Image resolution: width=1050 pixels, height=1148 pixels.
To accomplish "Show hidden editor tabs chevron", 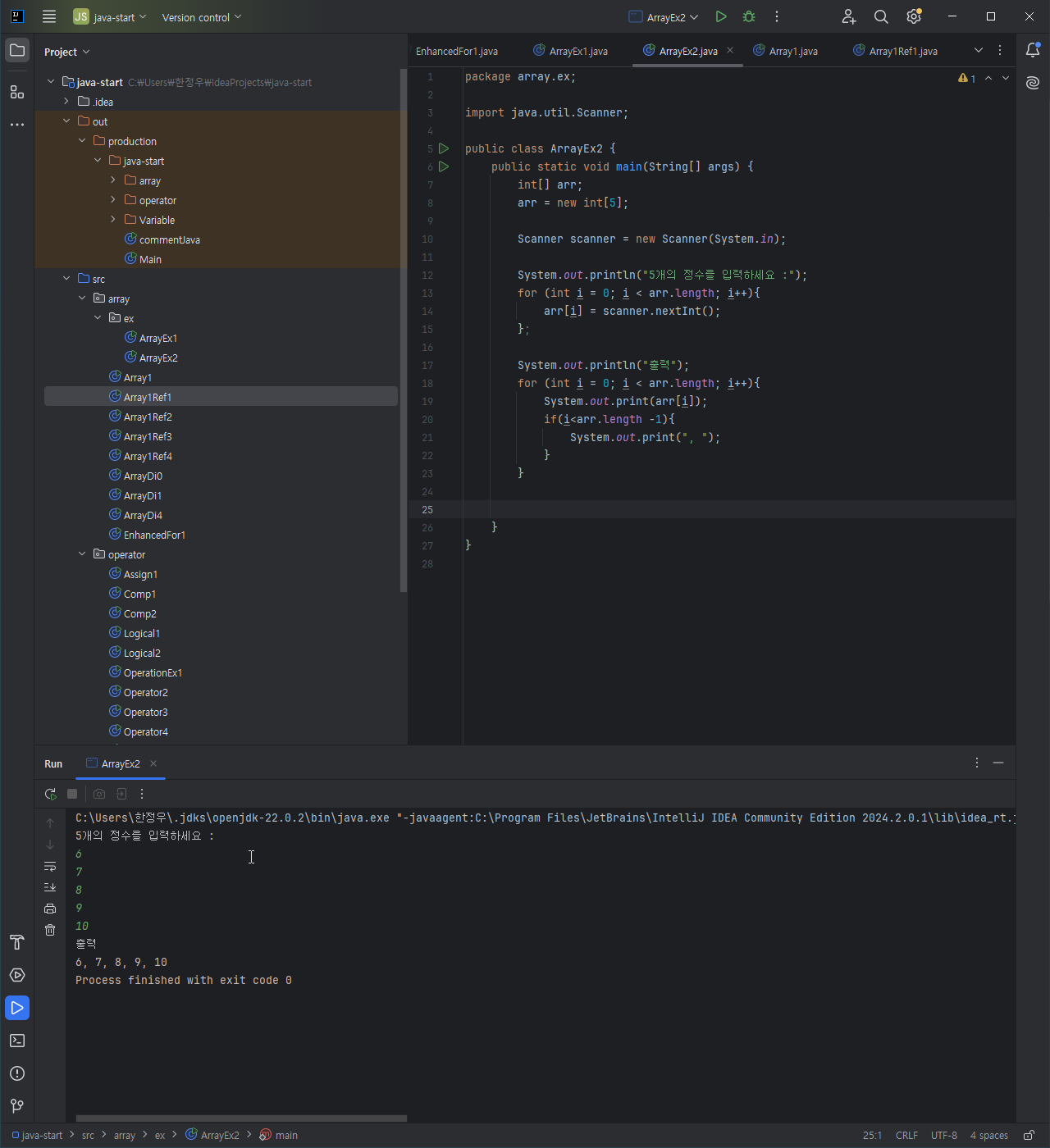I will pyautogui.click(x=979, y=50).
